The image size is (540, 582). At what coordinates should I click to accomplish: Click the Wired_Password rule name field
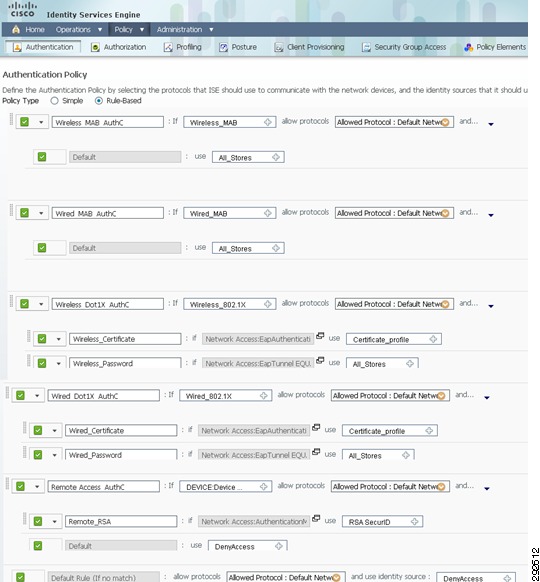121,455
